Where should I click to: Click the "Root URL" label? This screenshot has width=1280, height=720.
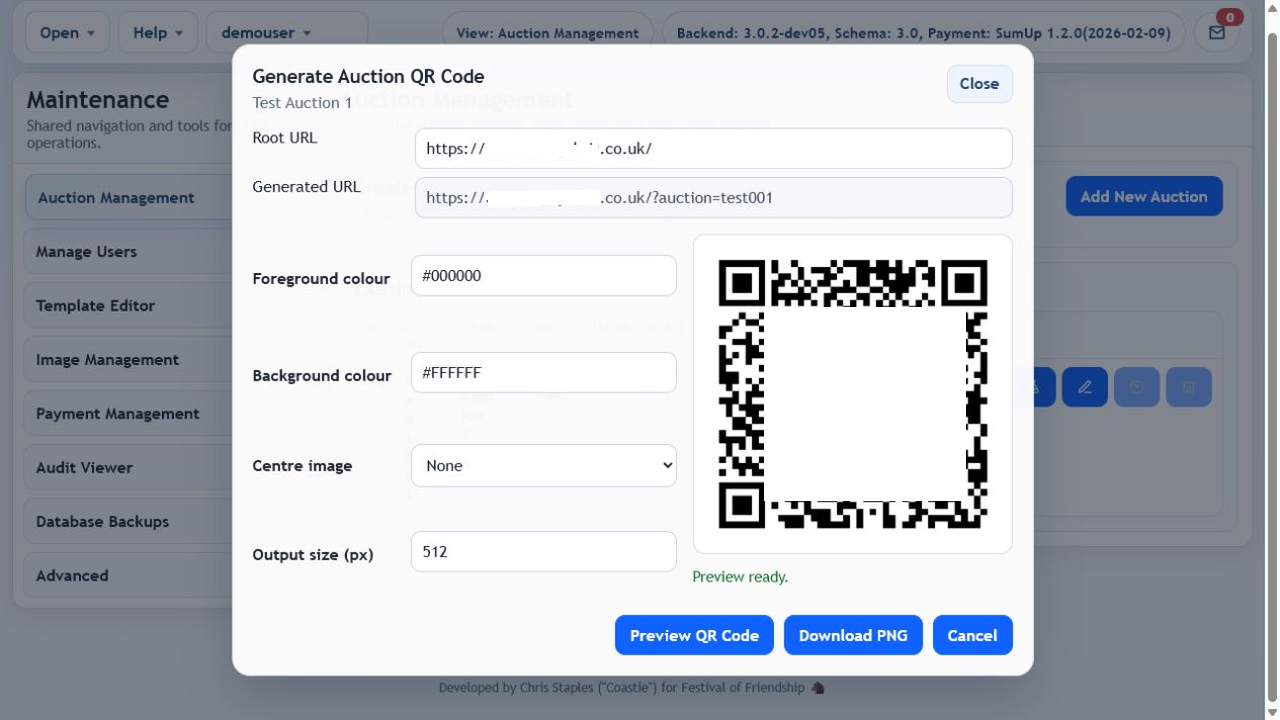pos(285,138)
